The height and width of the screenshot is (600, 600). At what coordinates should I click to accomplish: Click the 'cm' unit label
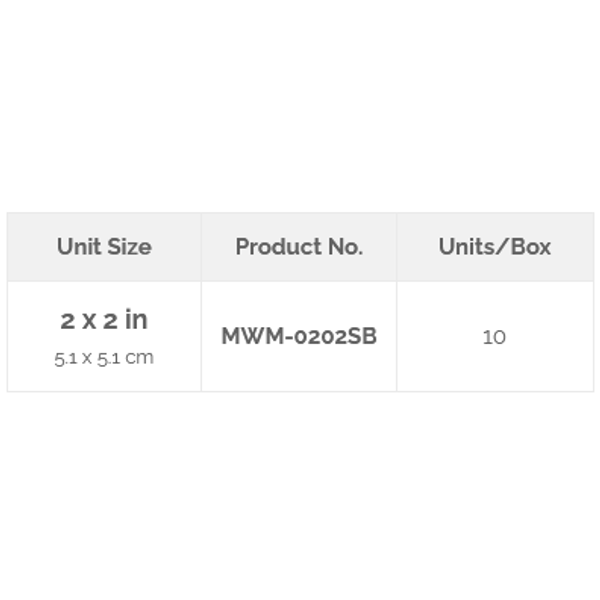point(140,358)
